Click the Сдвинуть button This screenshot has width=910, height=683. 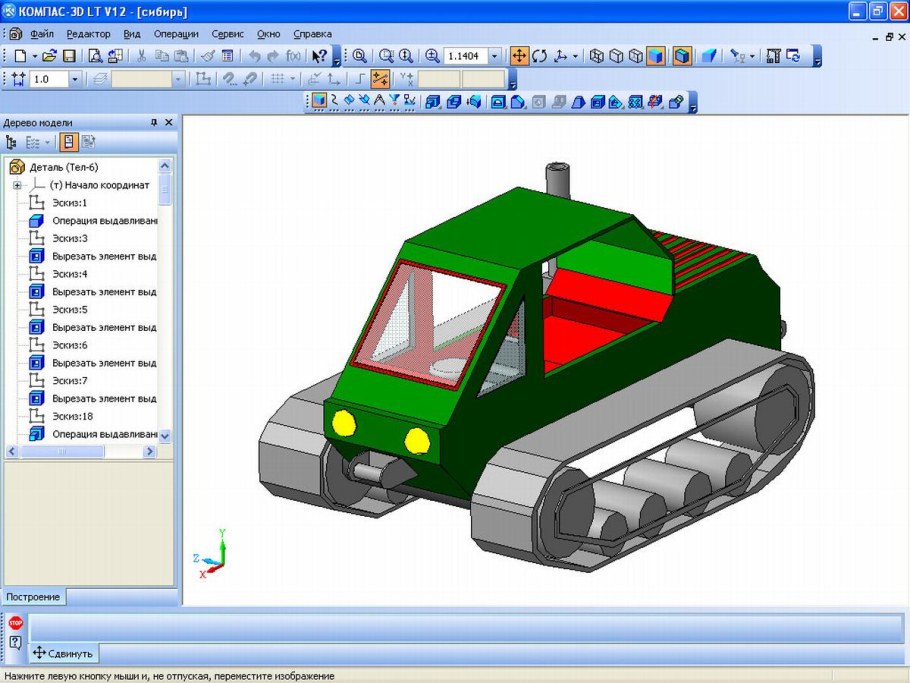pyautogui.click(x=63, y=654)
